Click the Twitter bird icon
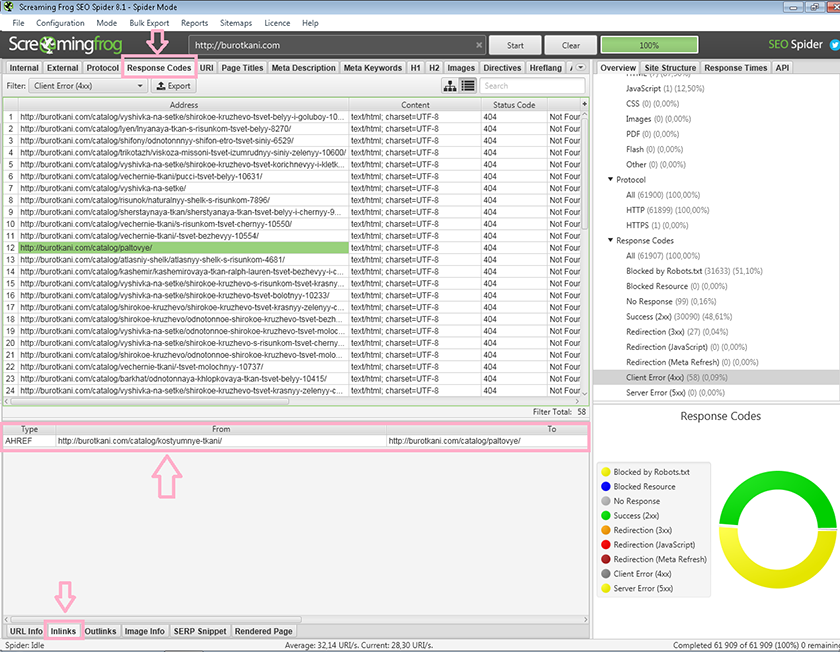 click(834, 45)
